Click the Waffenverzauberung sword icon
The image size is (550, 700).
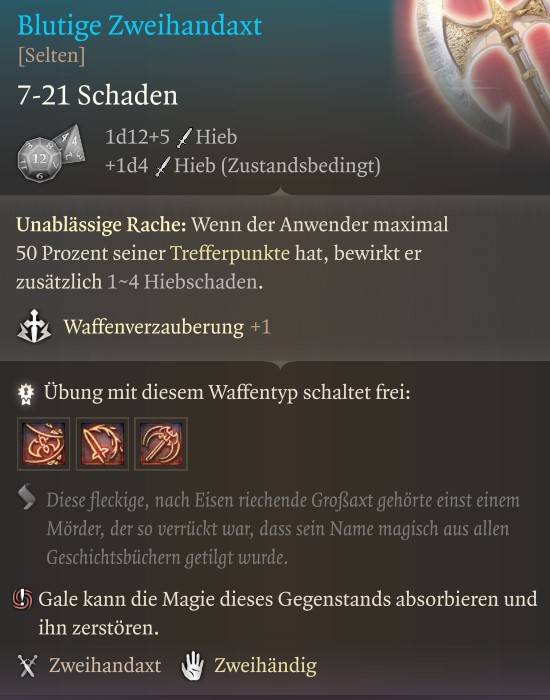(x=34, y=327)
